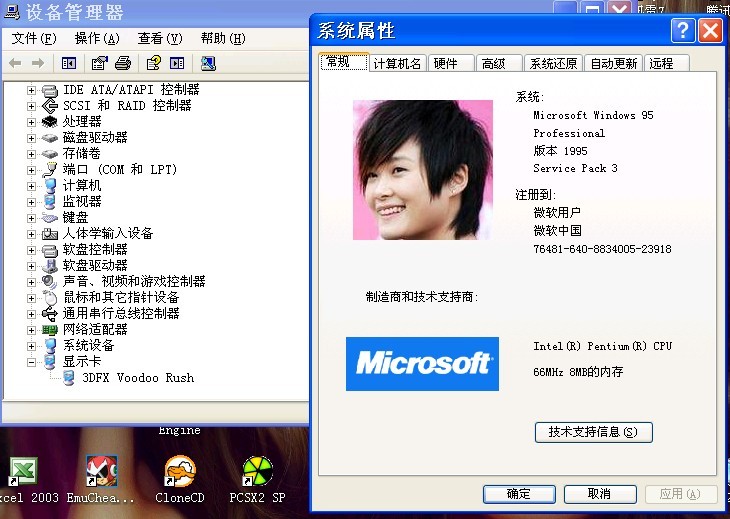Expand the SCSI 和 RAID 控制器 node
The width and height of the screenshot is (730, 519).
pos(31,106)
